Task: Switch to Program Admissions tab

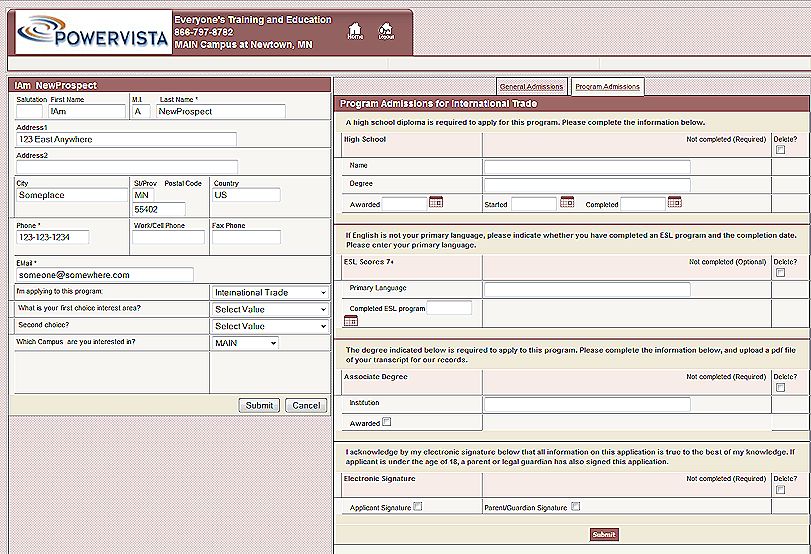Action: click(607, 87)
